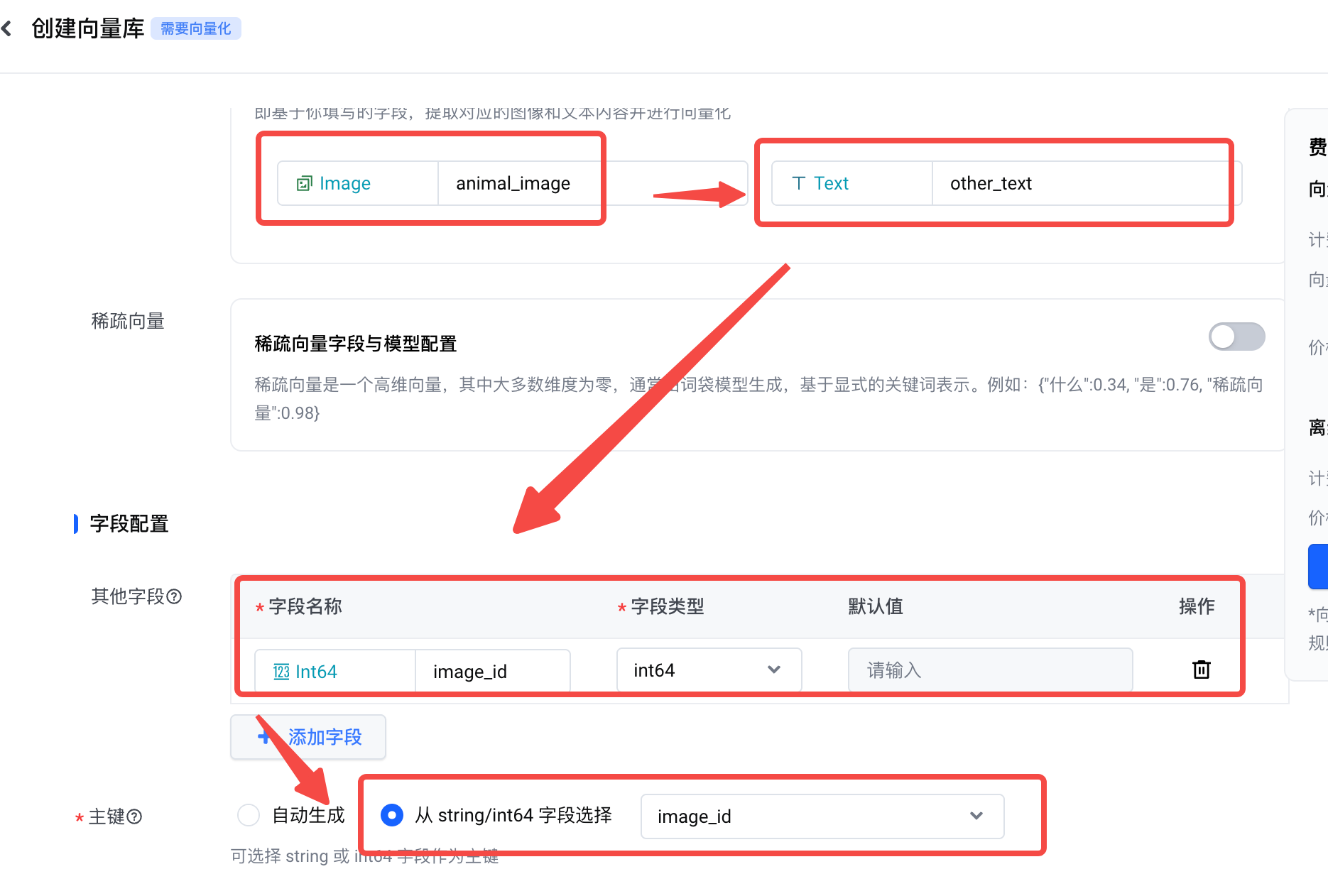Delete the image_id field row
Image resolution: width=1328 pixels, height=896 pixels.
(1201, 670)
